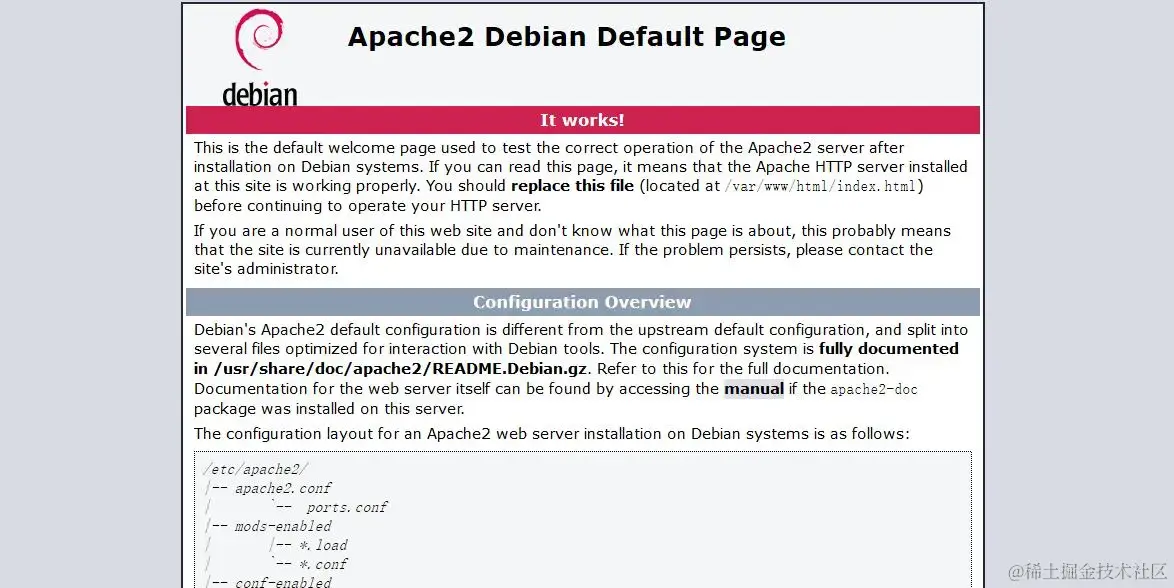
Task: Click the debian wordmark under the logo
Action: tap(260, 94)
